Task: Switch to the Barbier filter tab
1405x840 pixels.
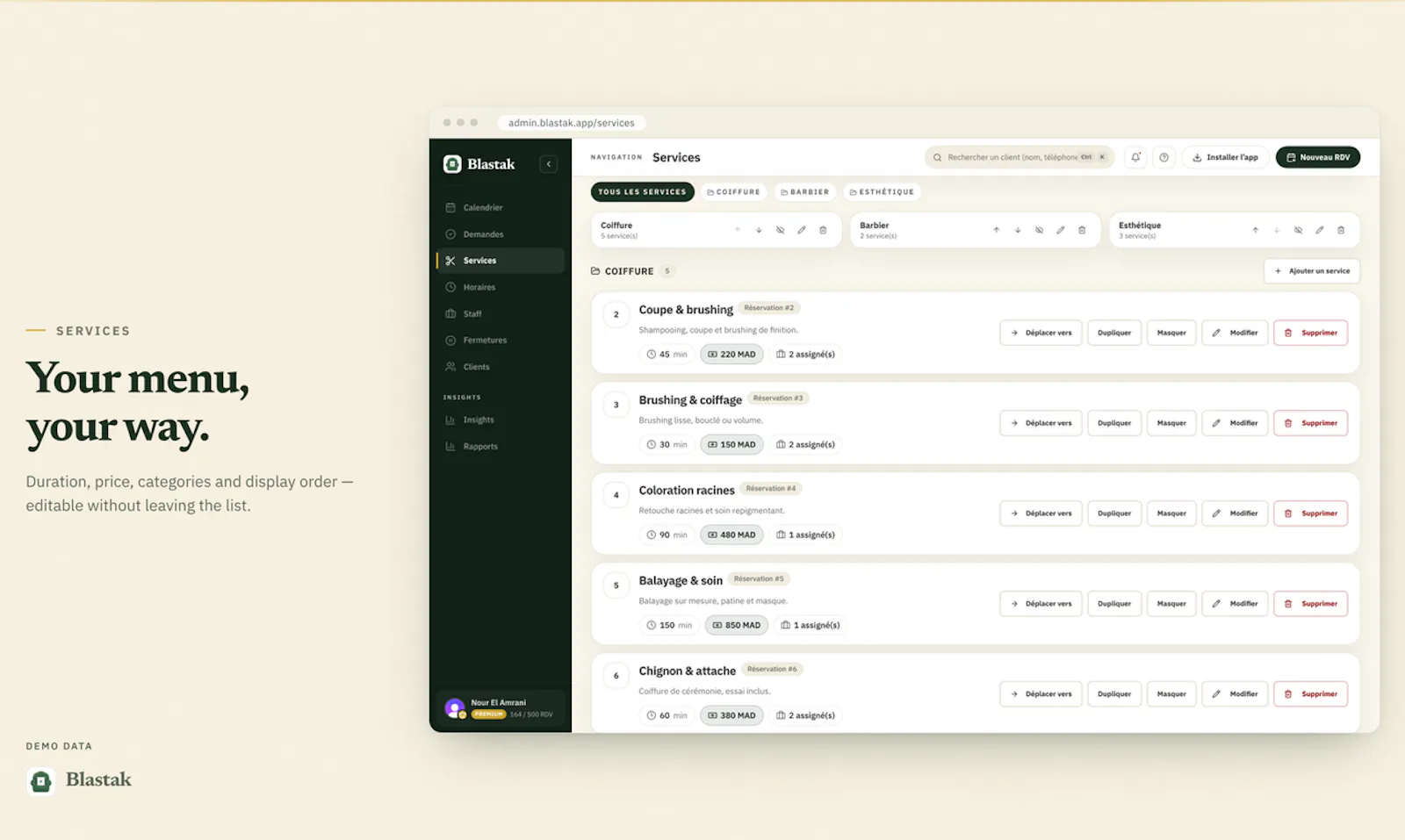Action: pos(805,192)
